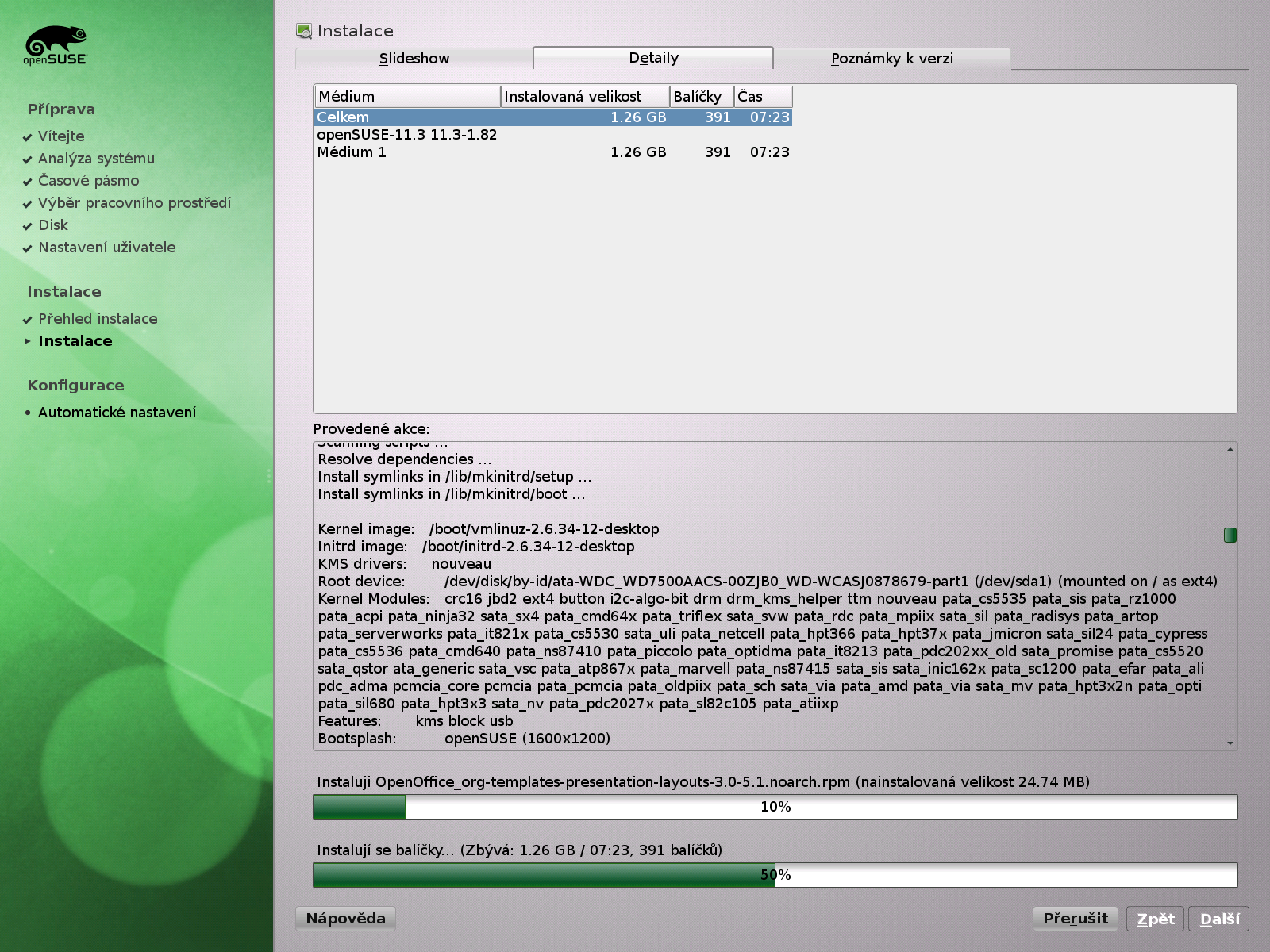1270x952 pixels.
Task: Sort by the Balíčky column header
Action: [702, 97]
